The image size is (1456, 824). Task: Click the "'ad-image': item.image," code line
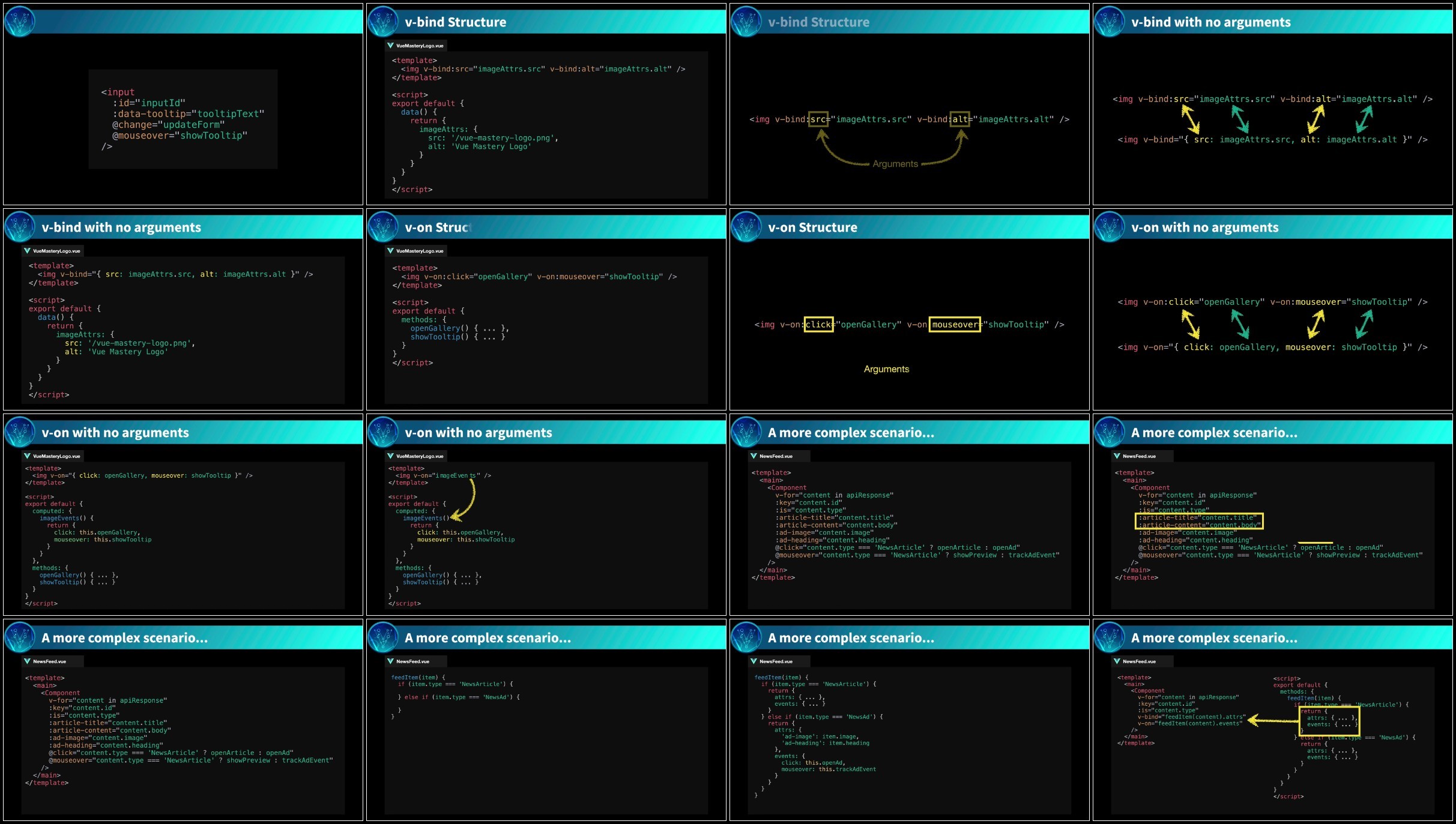(820, 736)
